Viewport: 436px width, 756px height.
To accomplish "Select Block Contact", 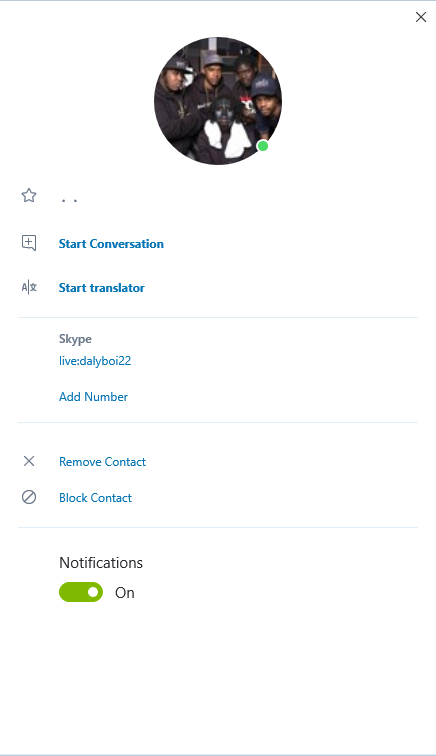I will click(95, 498).
